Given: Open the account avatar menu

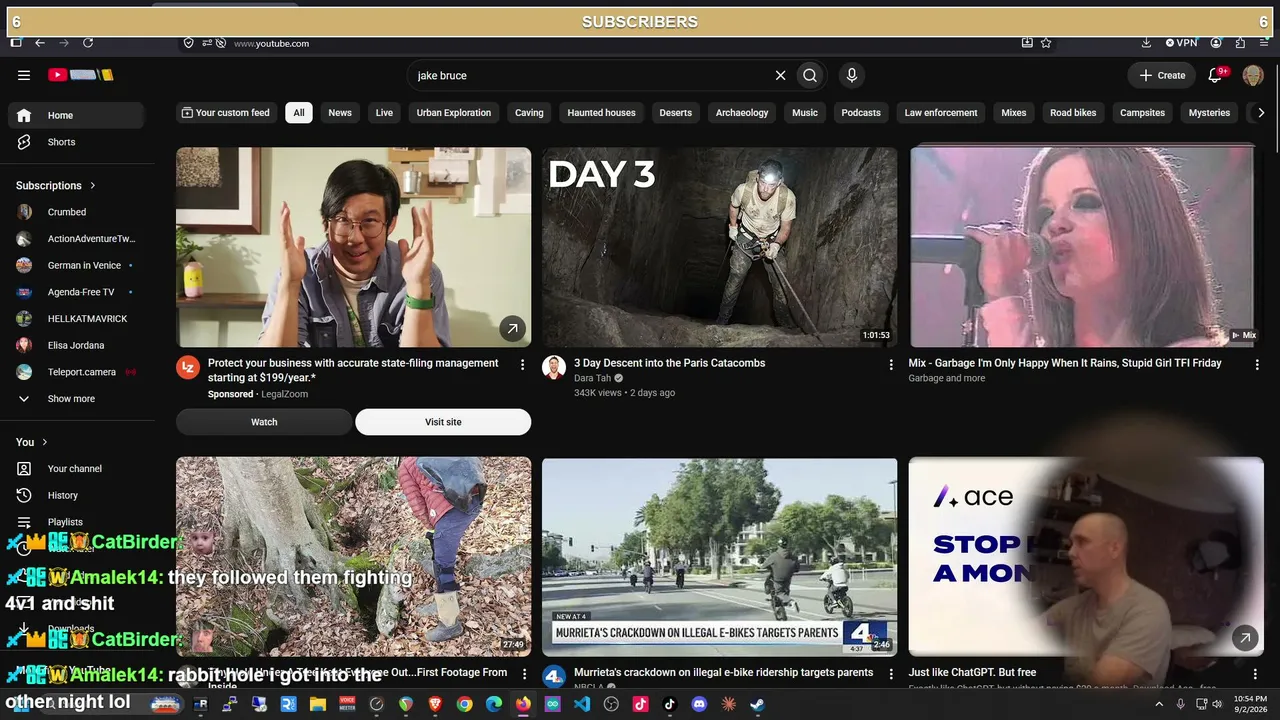Looking at the screenshot, I should [1253, 75].
